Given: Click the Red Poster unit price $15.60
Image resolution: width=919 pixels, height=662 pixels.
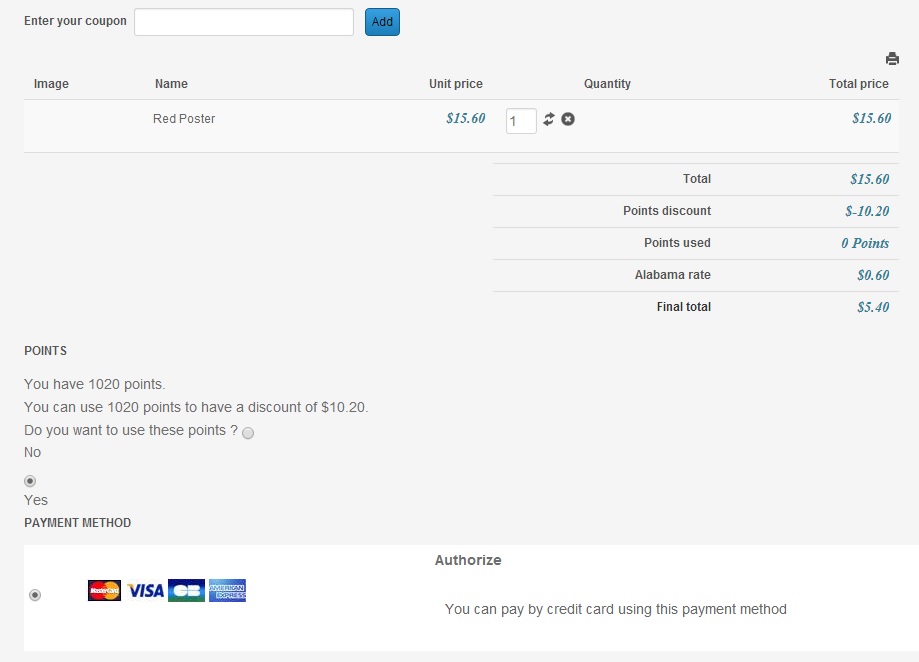Looking at the screenshot, I should tap(465, 118).
